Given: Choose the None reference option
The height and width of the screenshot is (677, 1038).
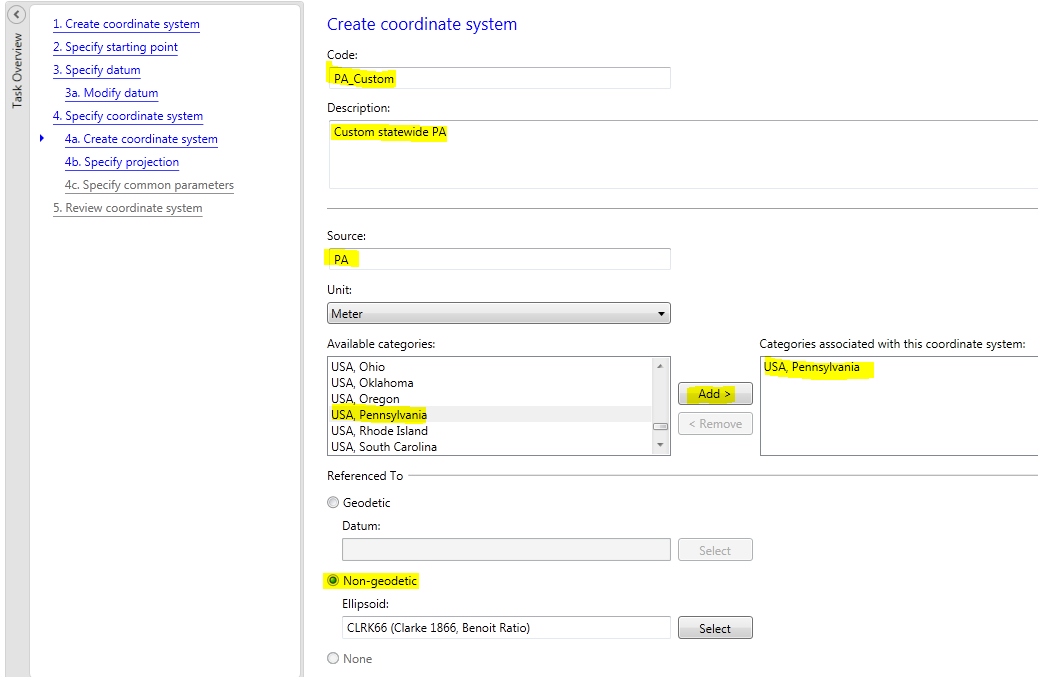Looking at the screenshot, I should [333, 659].
